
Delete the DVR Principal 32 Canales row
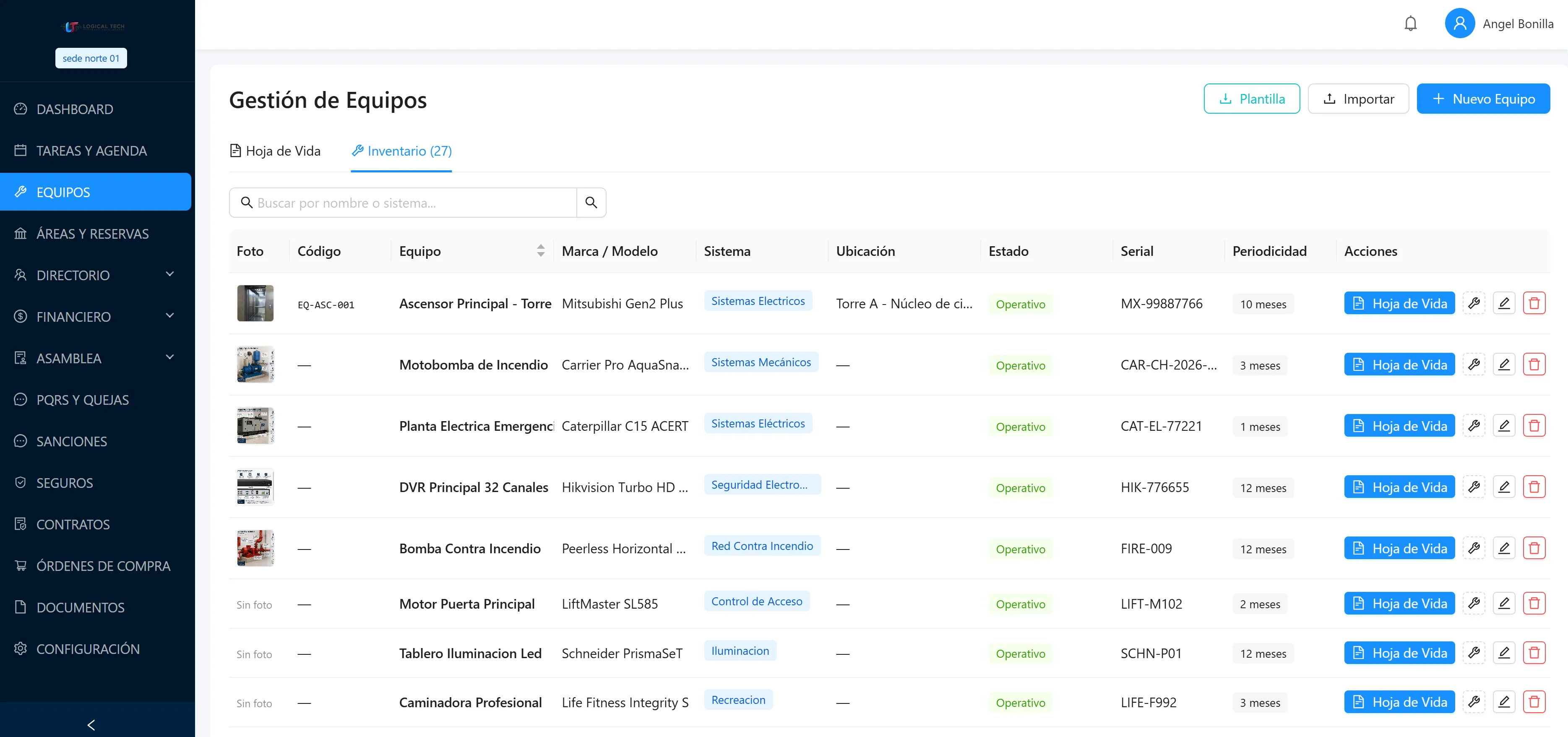[x=1534, y=487]
